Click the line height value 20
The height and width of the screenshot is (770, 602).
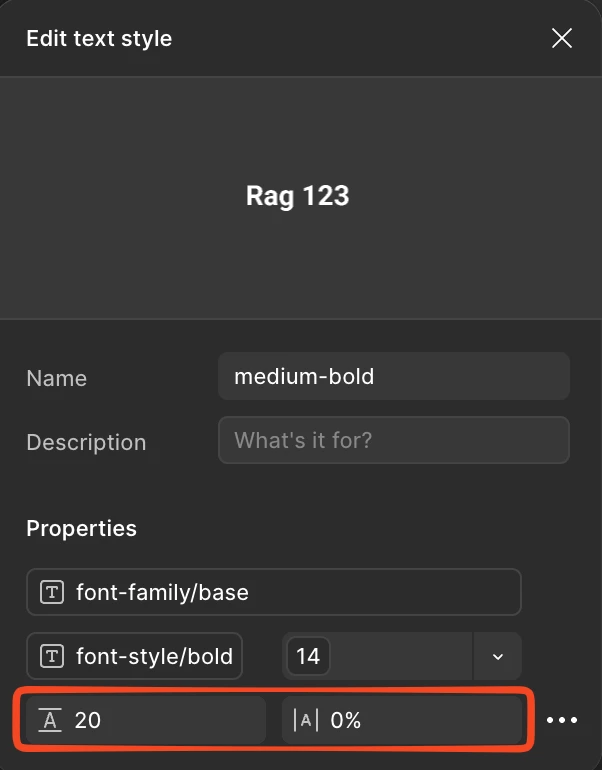pyautogui.click(x=87, y=720)
